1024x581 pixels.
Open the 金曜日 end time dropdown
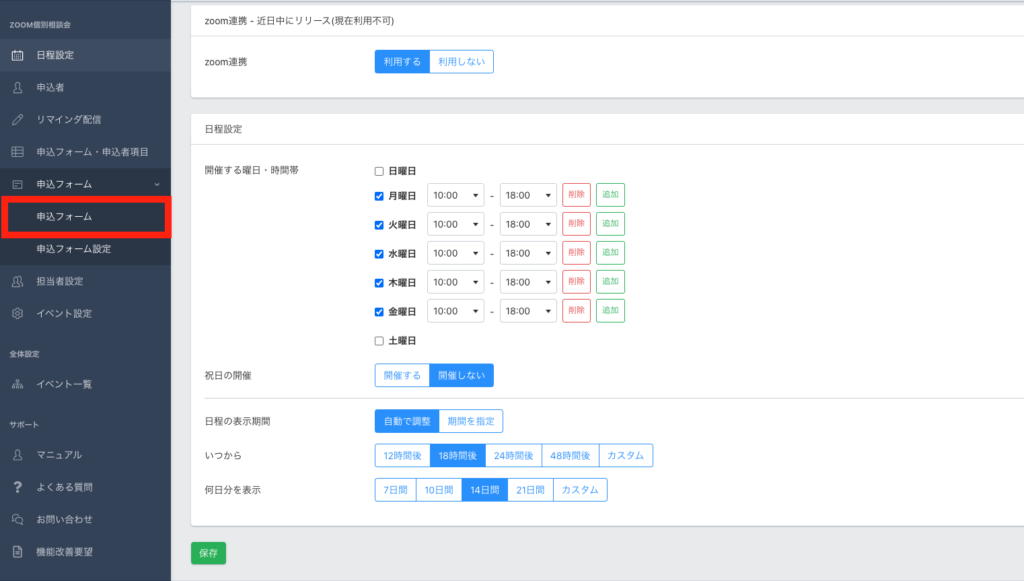528,312
